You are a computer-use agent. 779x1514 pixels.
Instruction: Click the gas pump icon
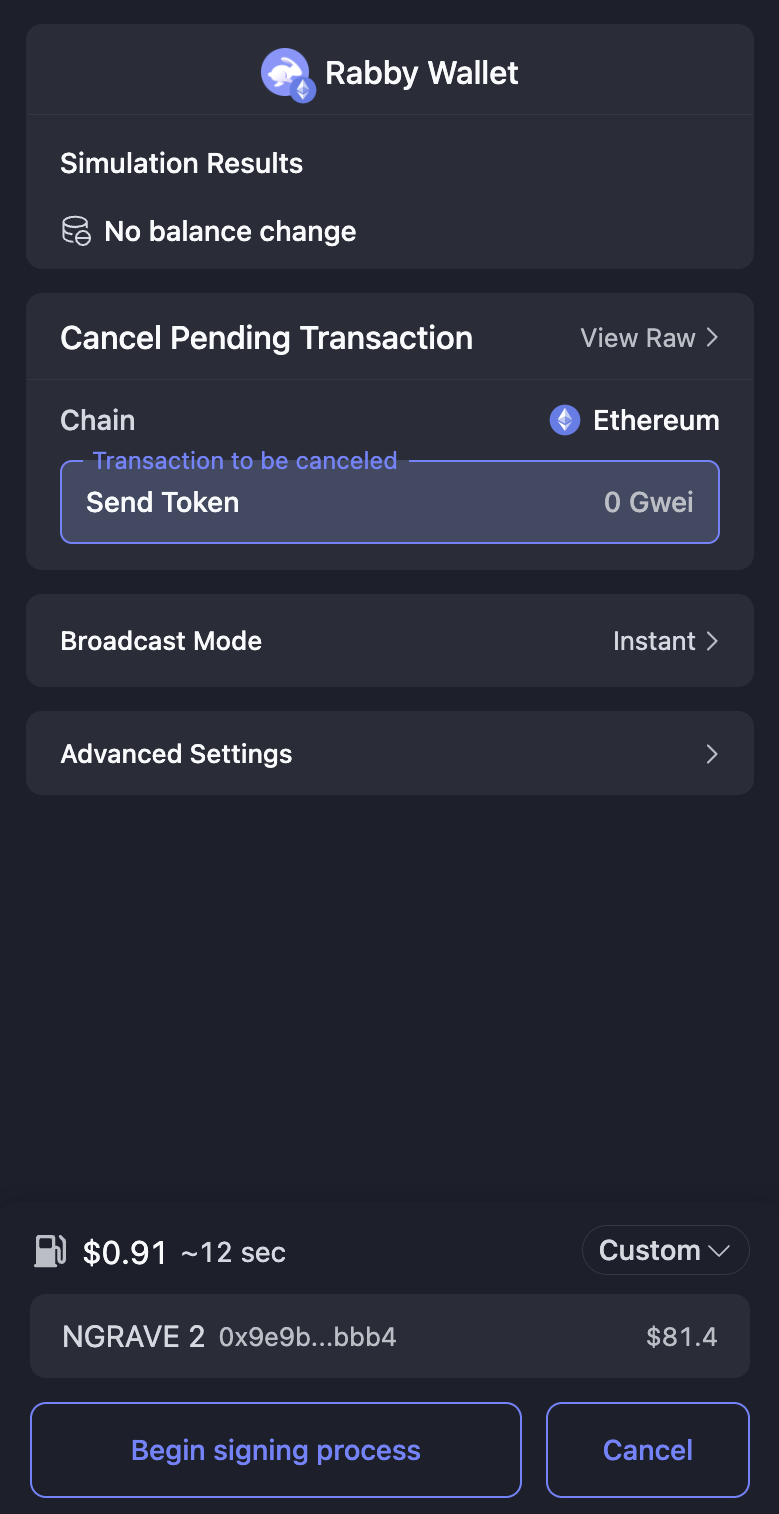click(50, 1251)
